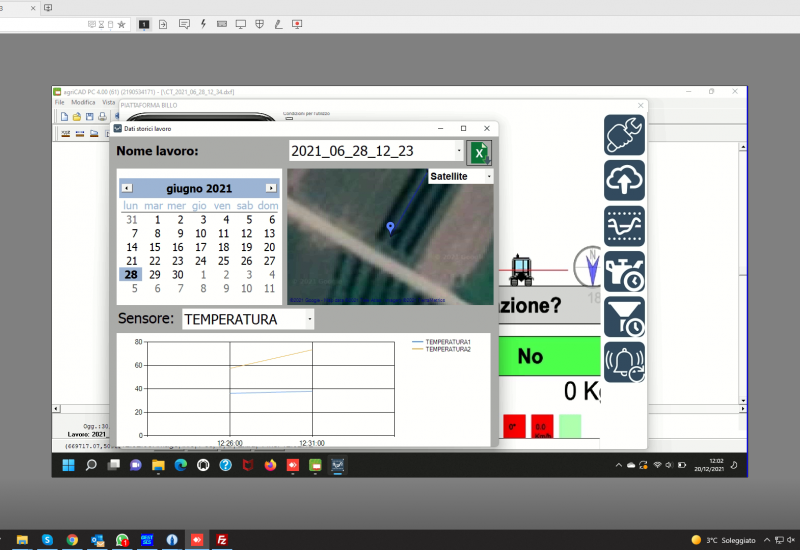This screenshot has width=800, height=550.
Task: Click the alarm bell history icon
Action: (624, 362)
